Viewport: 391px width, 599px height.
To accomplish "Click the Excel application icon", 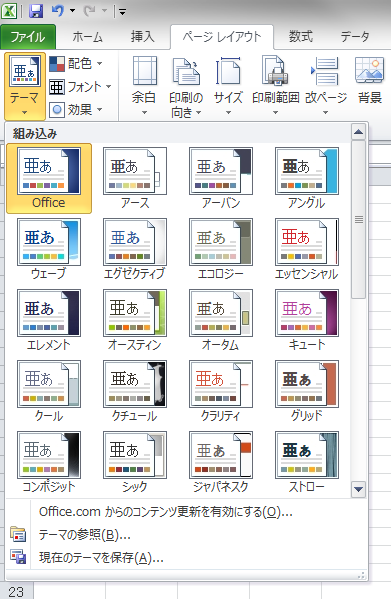I will pos(9,11).
